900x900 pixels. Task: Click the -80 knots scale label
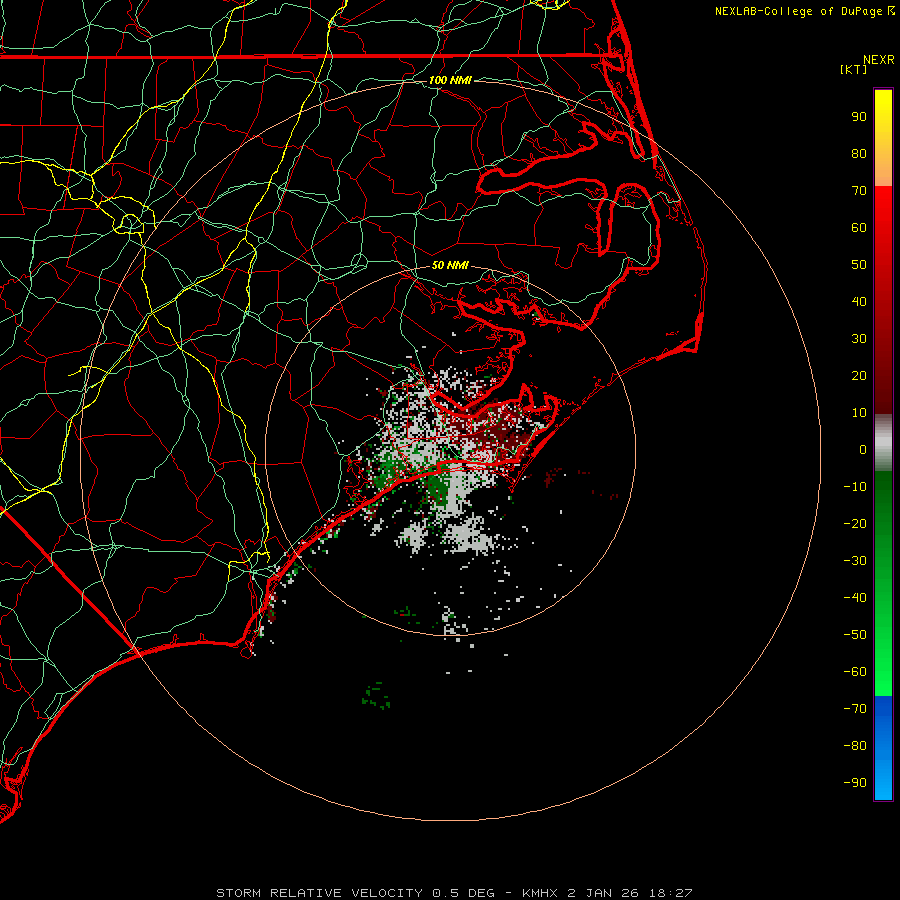[x=855, y=746]
